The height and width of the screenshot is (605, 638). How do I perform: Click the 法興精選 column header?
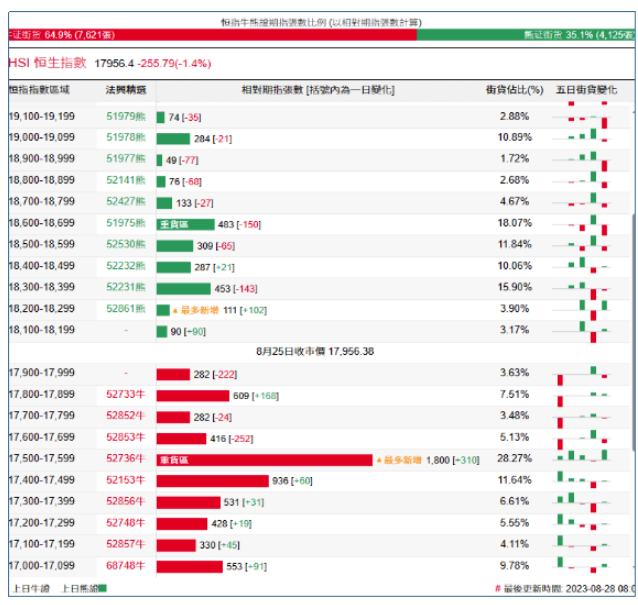[126, 90]
